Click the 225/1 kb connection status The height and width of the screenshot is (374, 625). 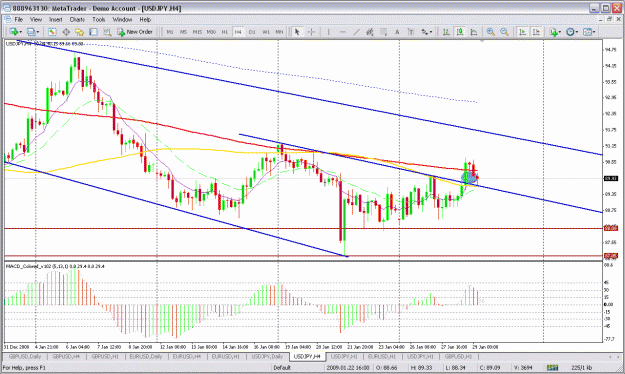pos(582,368)
